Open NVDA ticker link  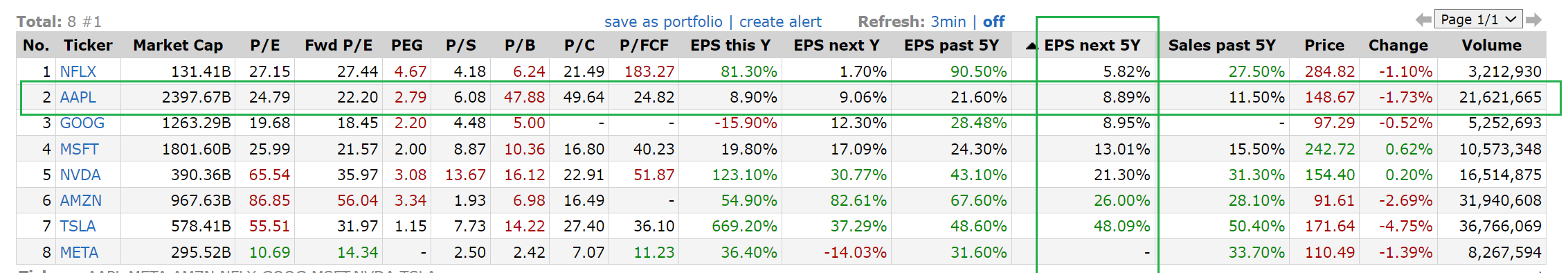(x=80, y=175)
